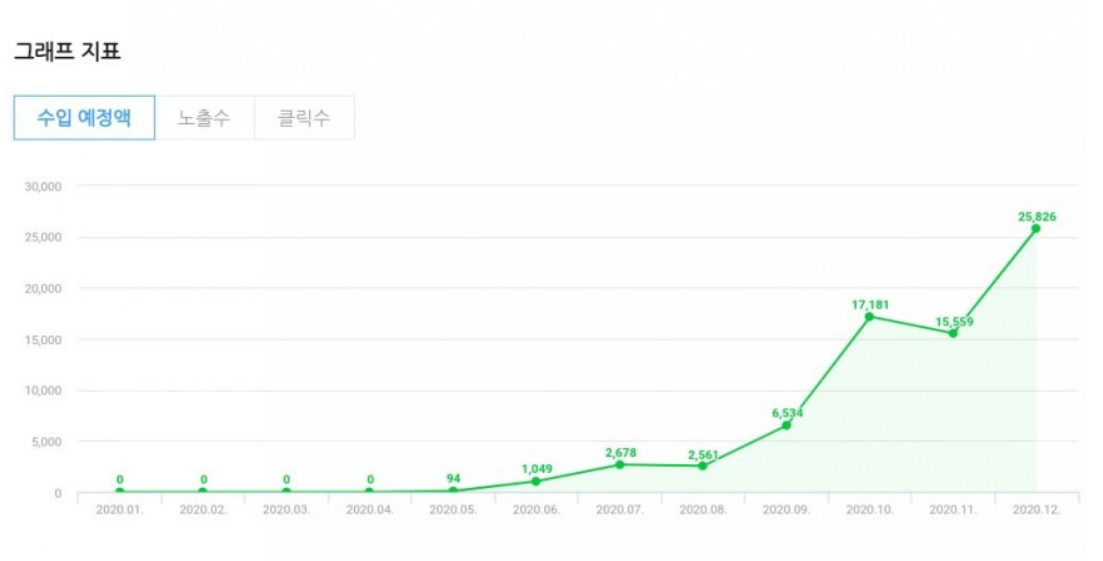Click the 2020.05 data point (94)

(453, 490)
